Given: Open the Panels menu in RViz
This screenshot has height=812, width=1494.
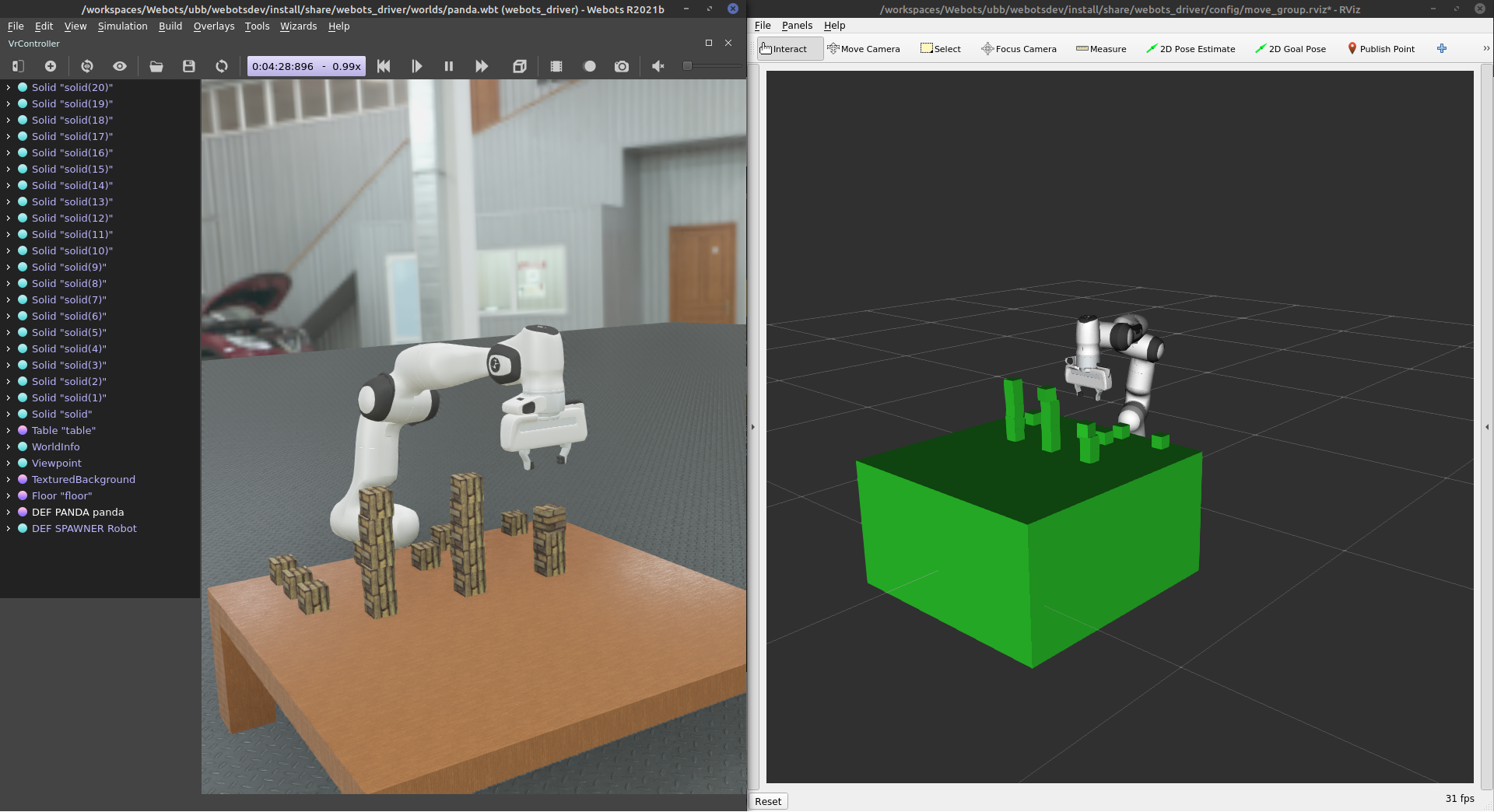Looking at the screenshot, I should pyautogui.click(x=797, y=26).
